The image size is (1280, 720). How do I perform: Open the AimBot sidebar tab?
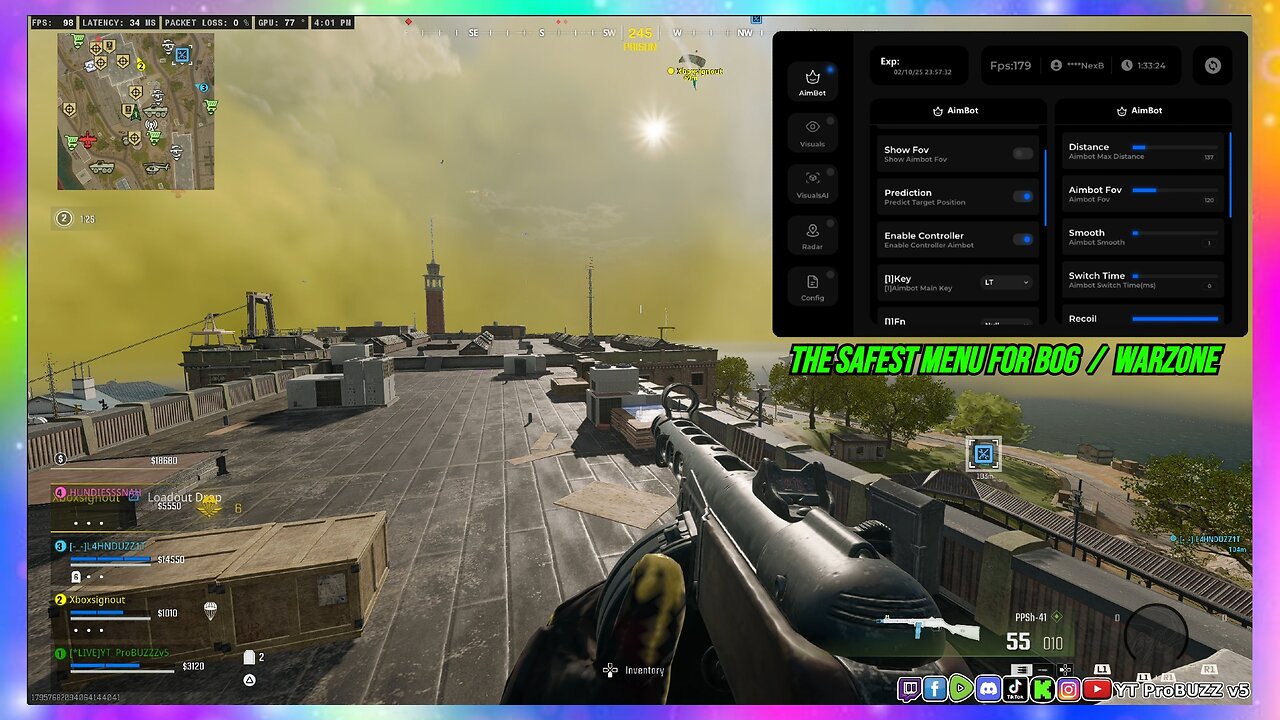point(812,81)
